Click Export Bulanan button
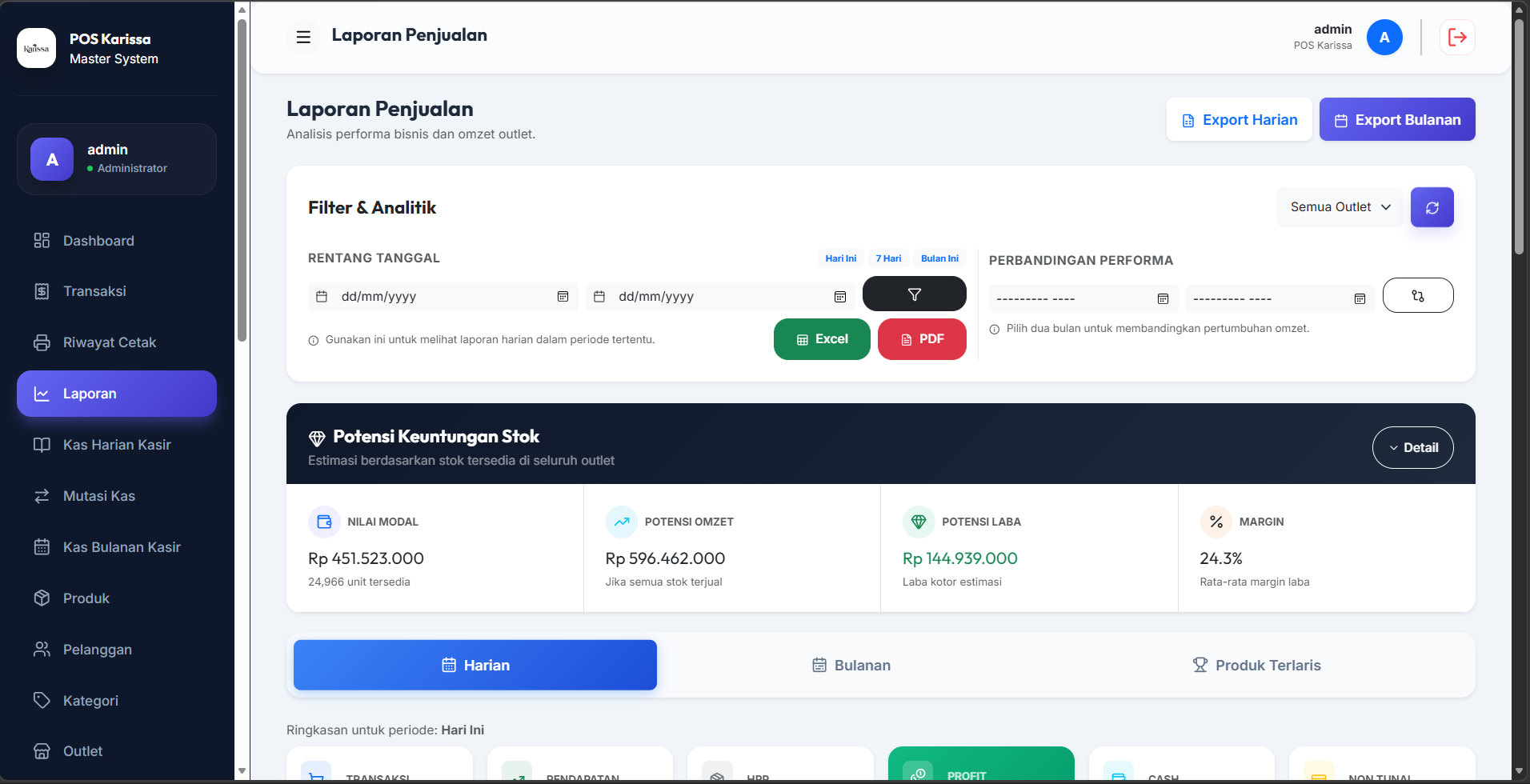Image resolution: width=1530 pixels, height=784 pixels. click(x=1397, y=119)
